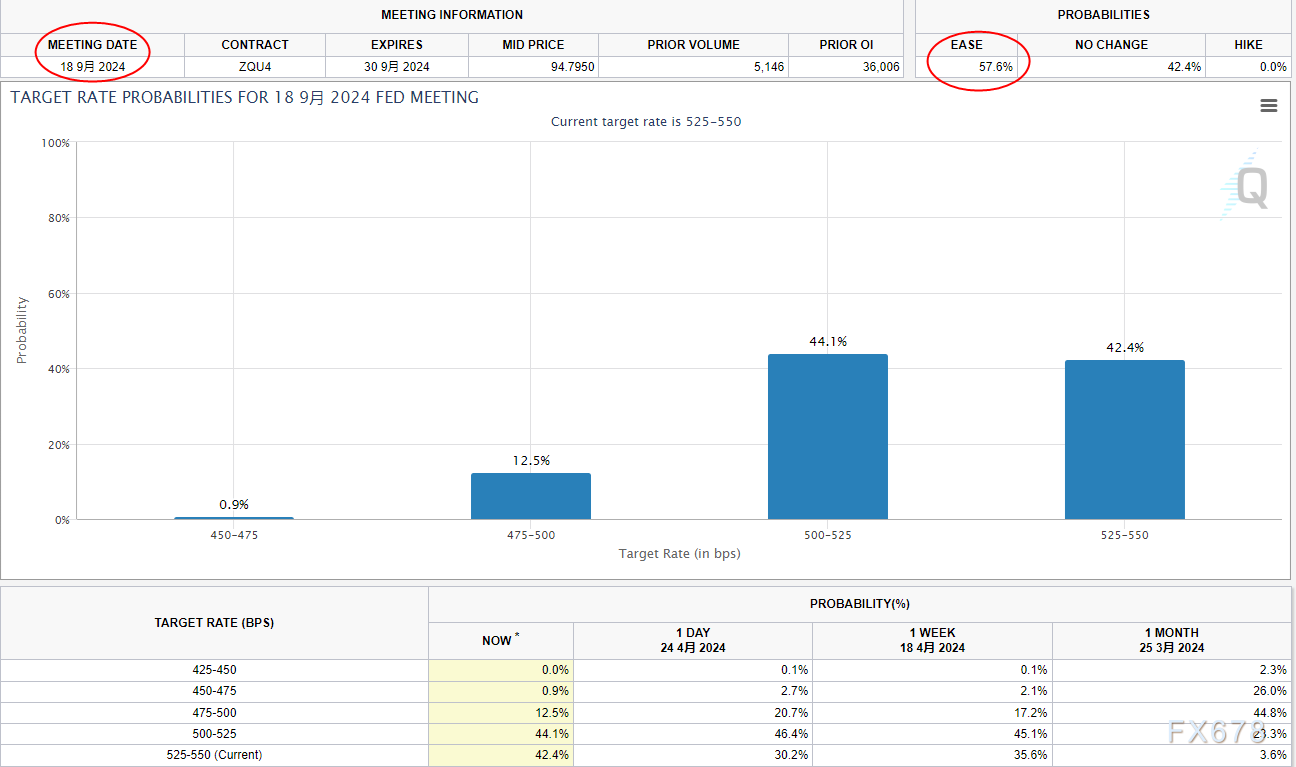1296x767 pixels.
Task: Click the chart title for 18 9月 2024 FED meeting
Action: point(245,98)
